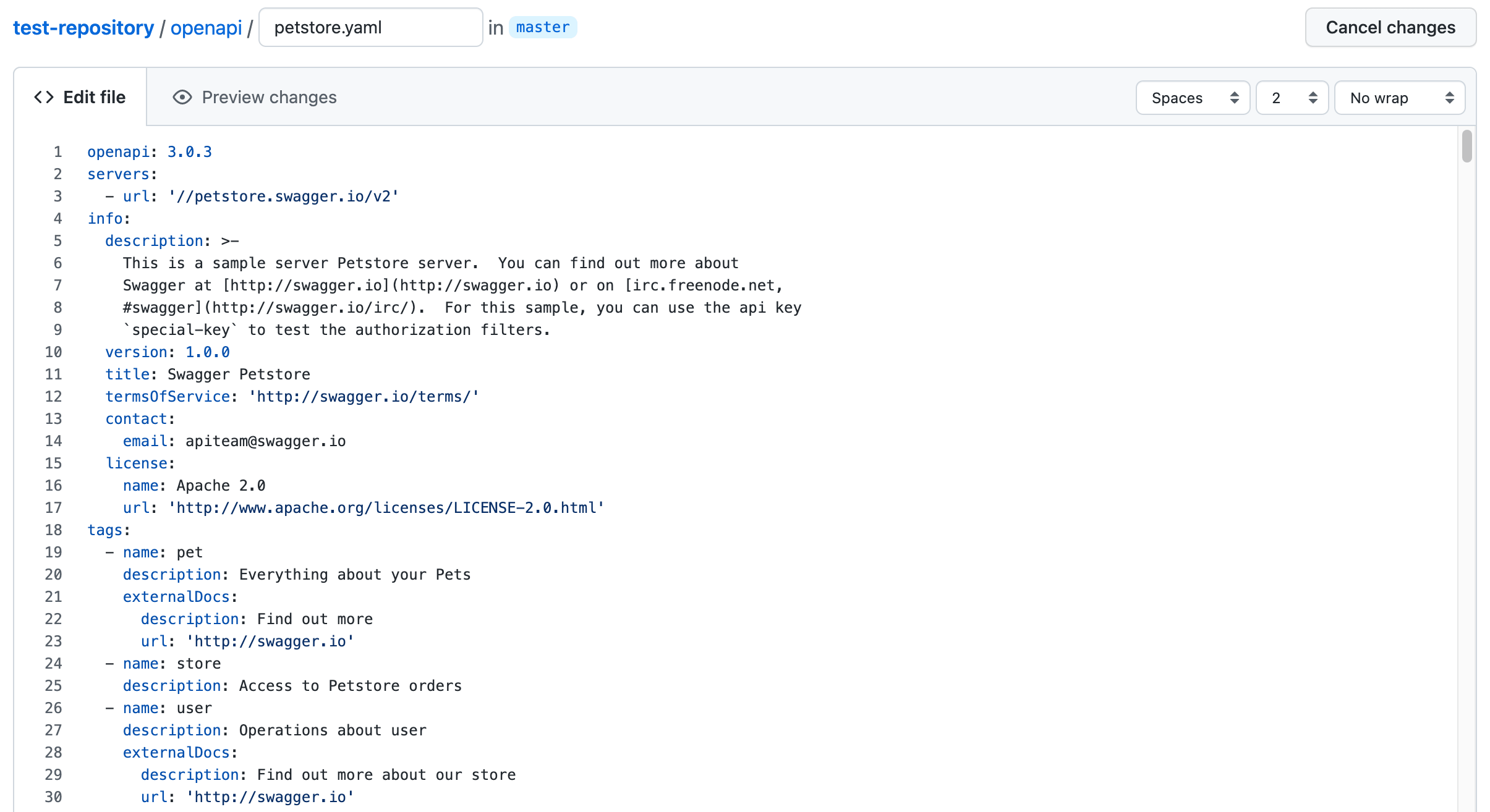Place cursor in '//petstore.swagger.io/v2' url
Image resolution: width=1490 pixels, height=812 pixels.
(x=284, y=197)
